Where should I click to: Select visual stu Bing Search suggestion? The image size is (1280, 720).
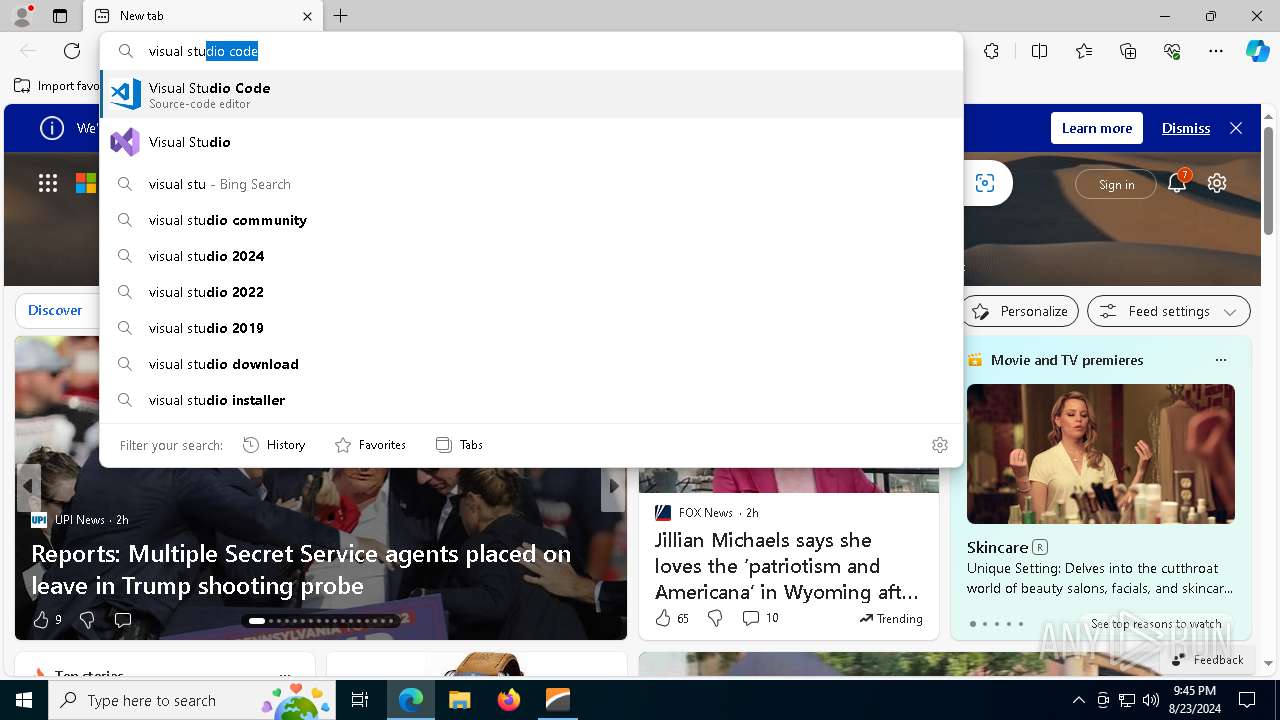[531, 184]
